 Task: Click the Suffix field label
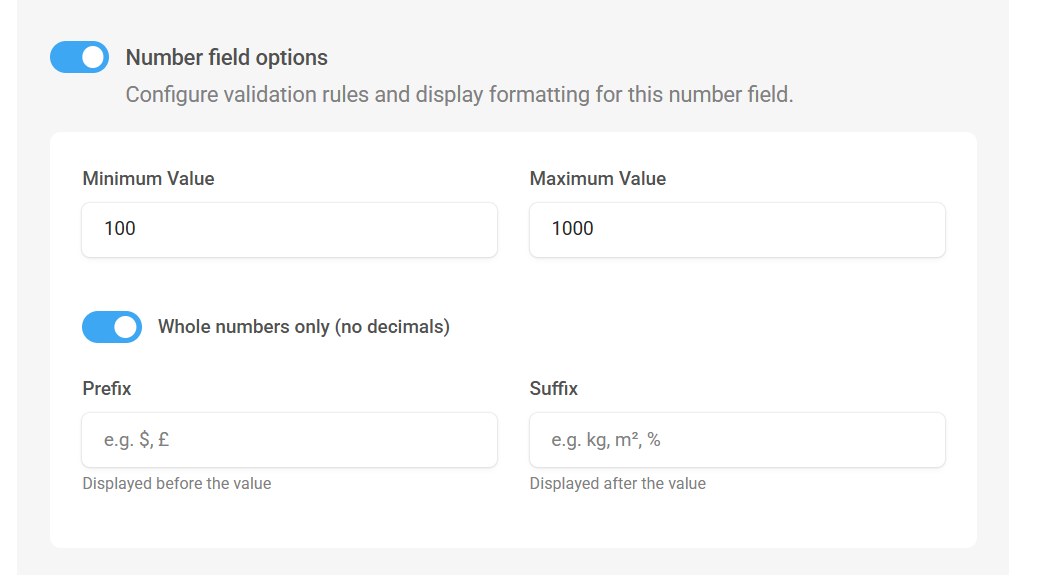[x=554, y=389]
